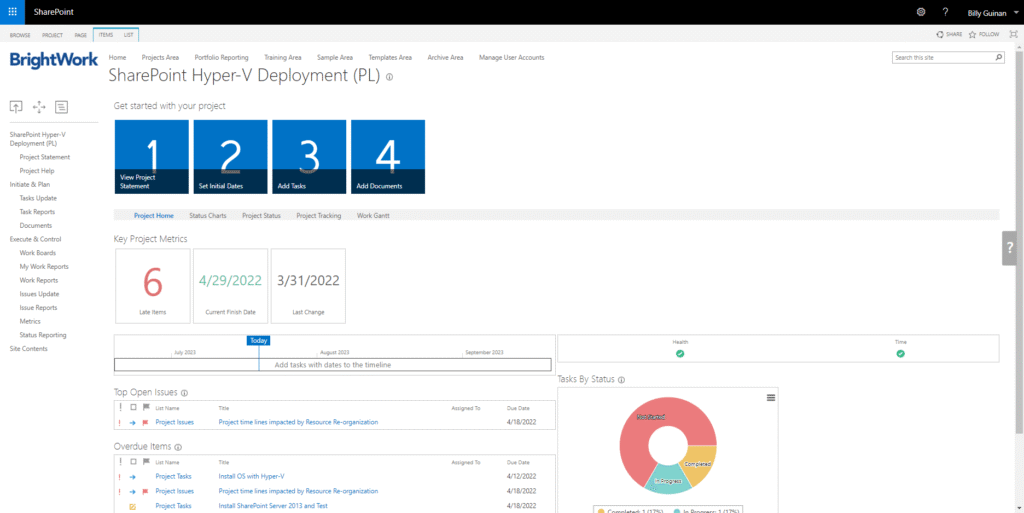Open the Portfolio Reporting navigation menu

221,58
